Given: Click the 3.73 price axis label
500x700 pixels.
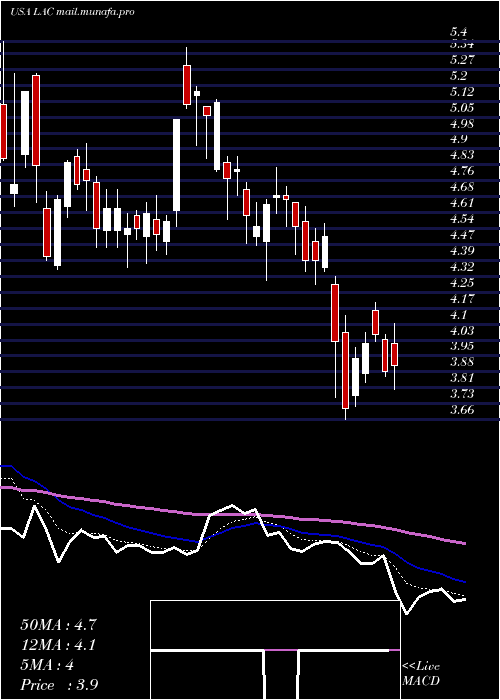Looking at the screenshot, I should click(x=462, y=394).
